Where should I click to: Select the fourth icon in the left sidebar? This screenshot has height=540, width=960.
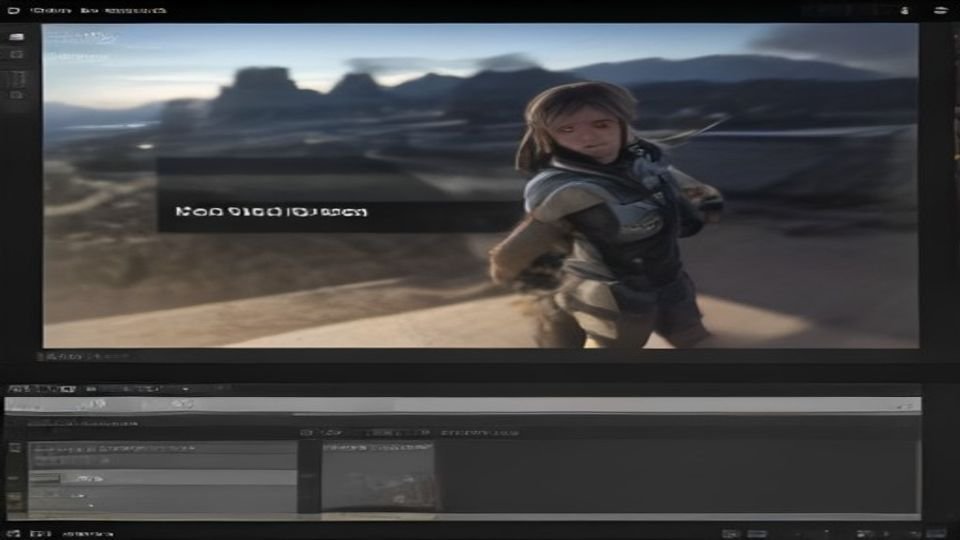[x=17, y=95]
